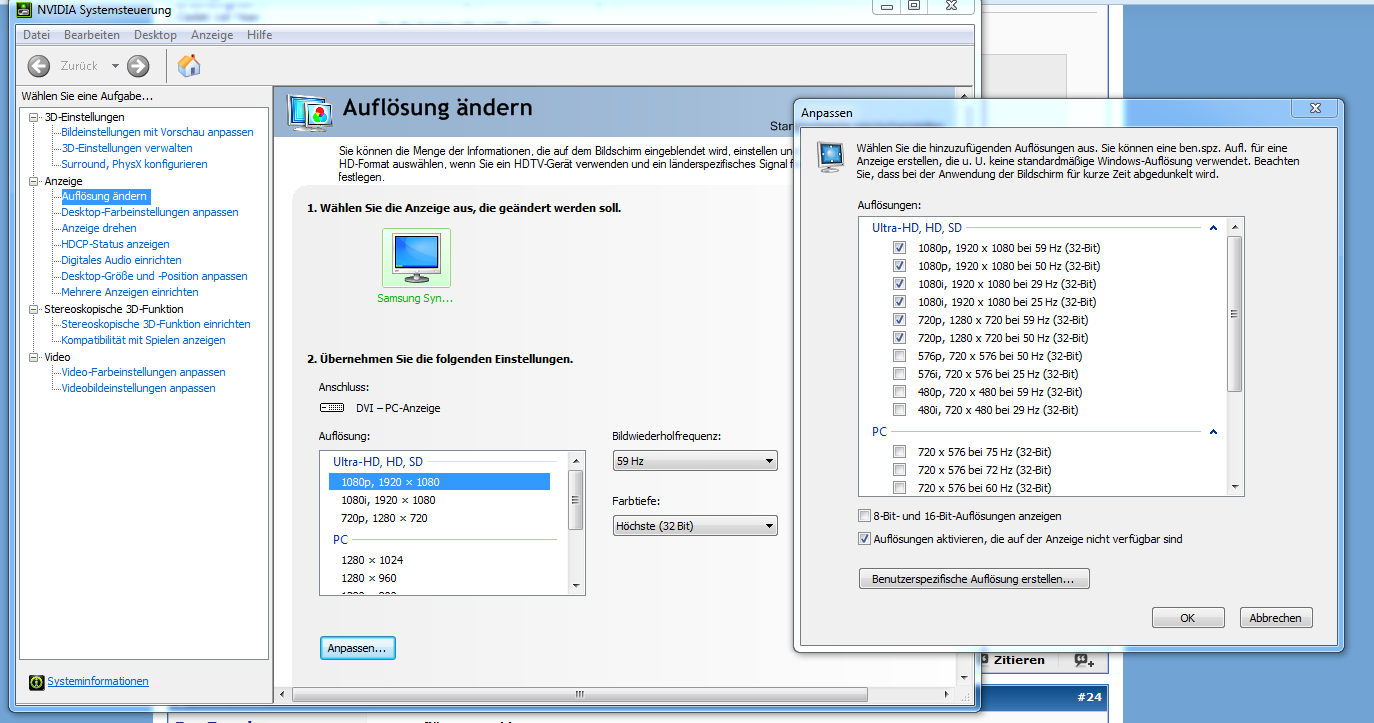
Task: Uncheck 1080p 1920 x 1080 bei 50 Hz
Action: coord(900,266)
